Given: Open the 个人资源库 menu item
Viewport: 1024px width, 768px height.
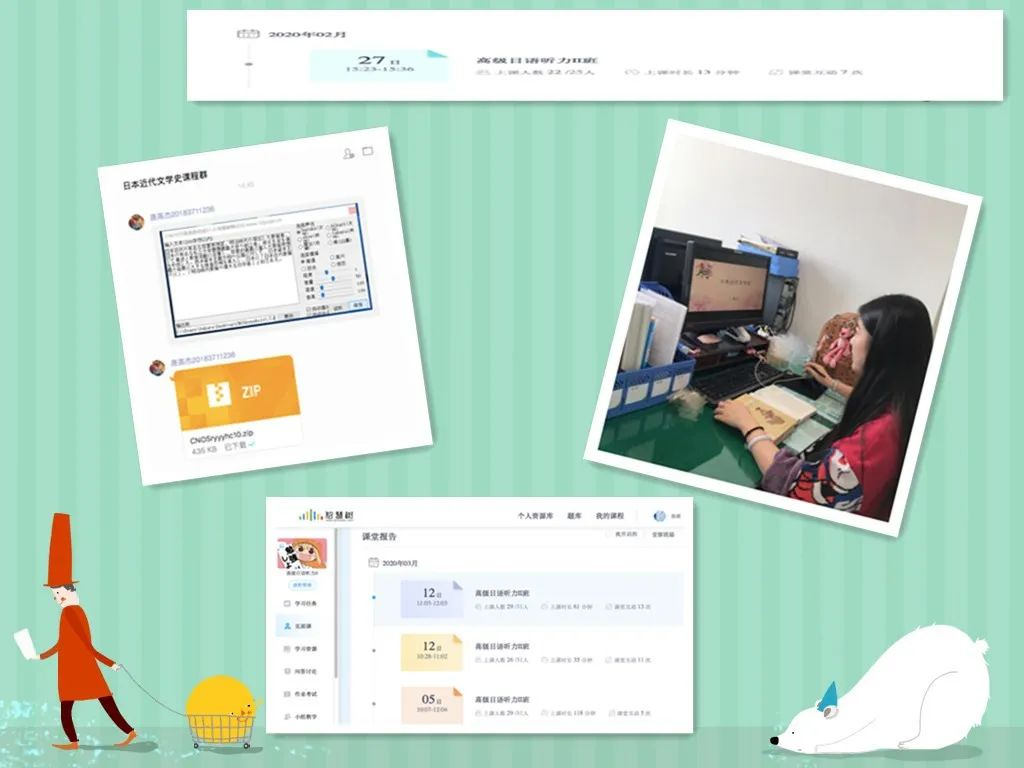Looking at the screenshot, I should [x=535, y=516].
